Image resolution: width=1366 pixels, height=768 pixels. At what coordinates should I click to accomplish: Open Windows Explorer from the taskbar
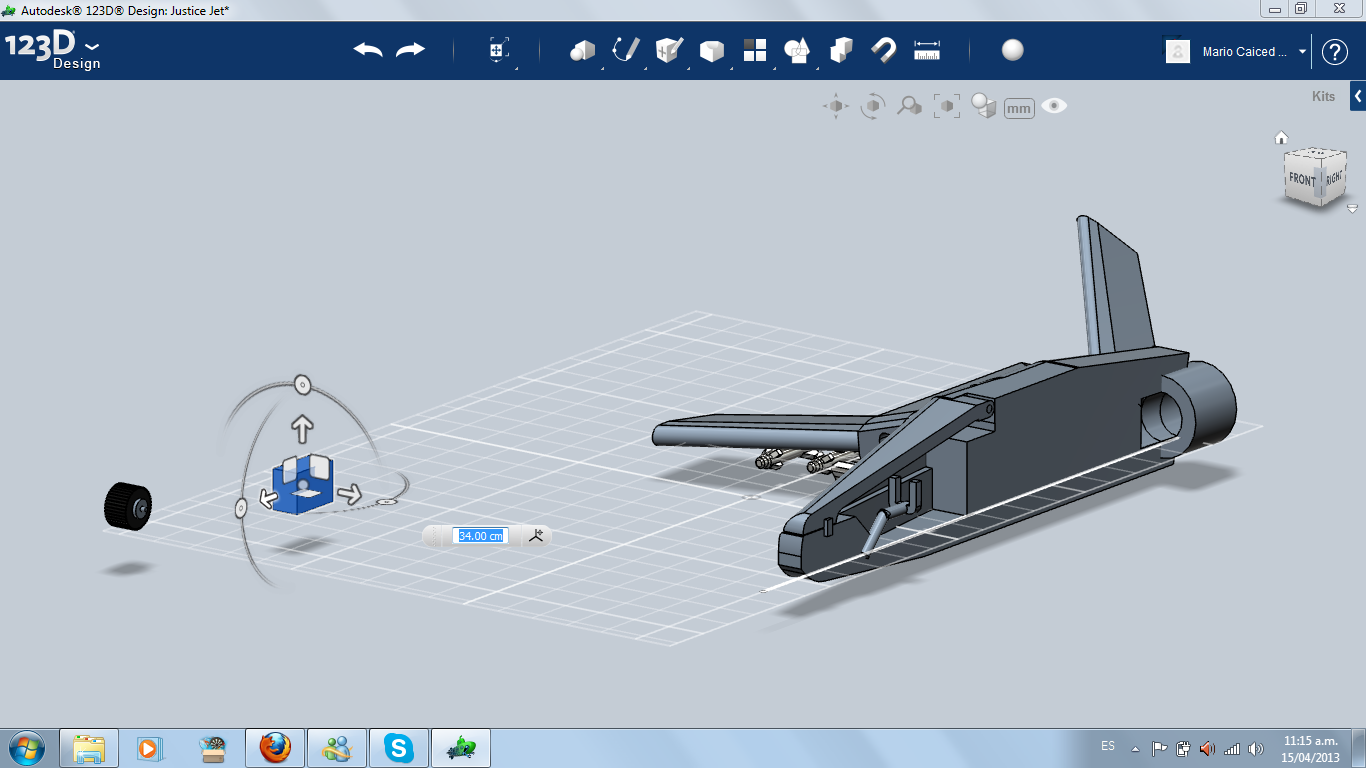point(89,748)
